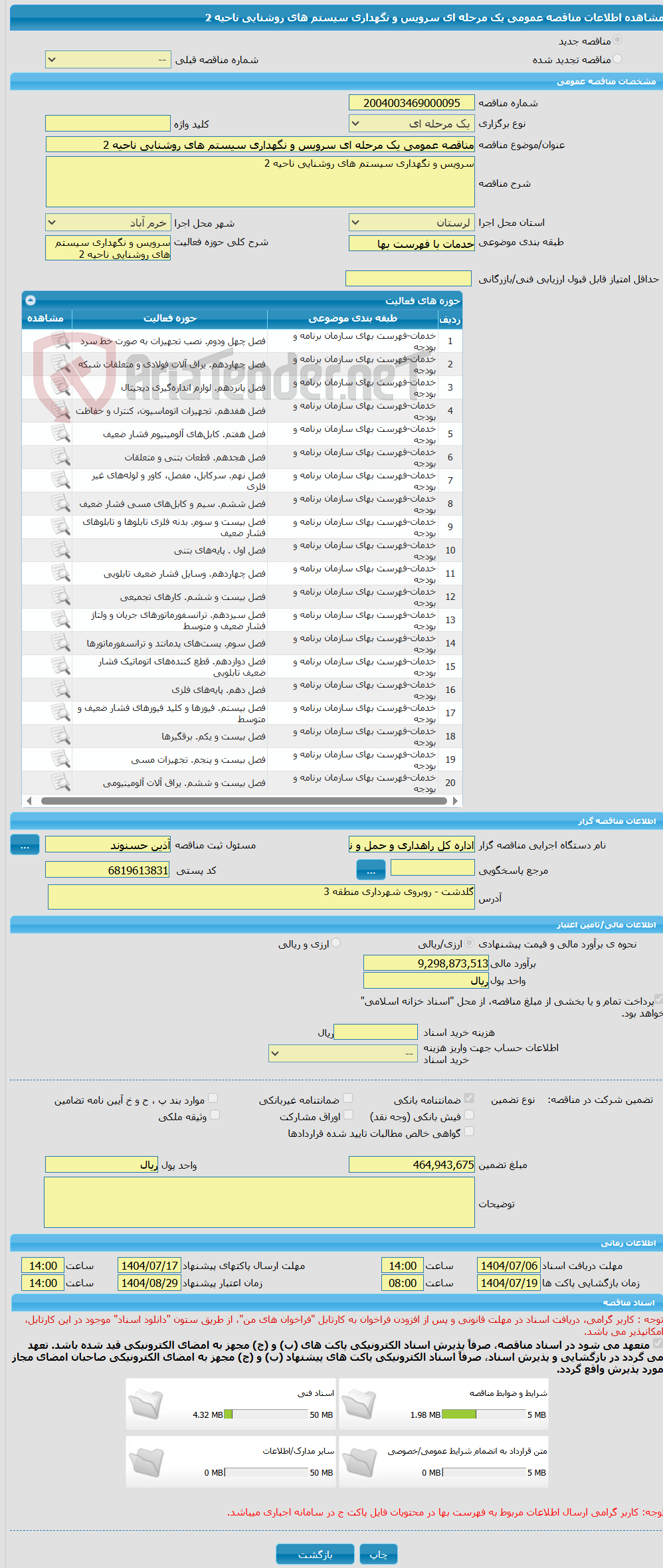The height and width of the screenshot is (1568, 663).
Task: Click the حداقل امتیاز قابل قبول field
Action: pyautogui.click(x=409, y=279)
